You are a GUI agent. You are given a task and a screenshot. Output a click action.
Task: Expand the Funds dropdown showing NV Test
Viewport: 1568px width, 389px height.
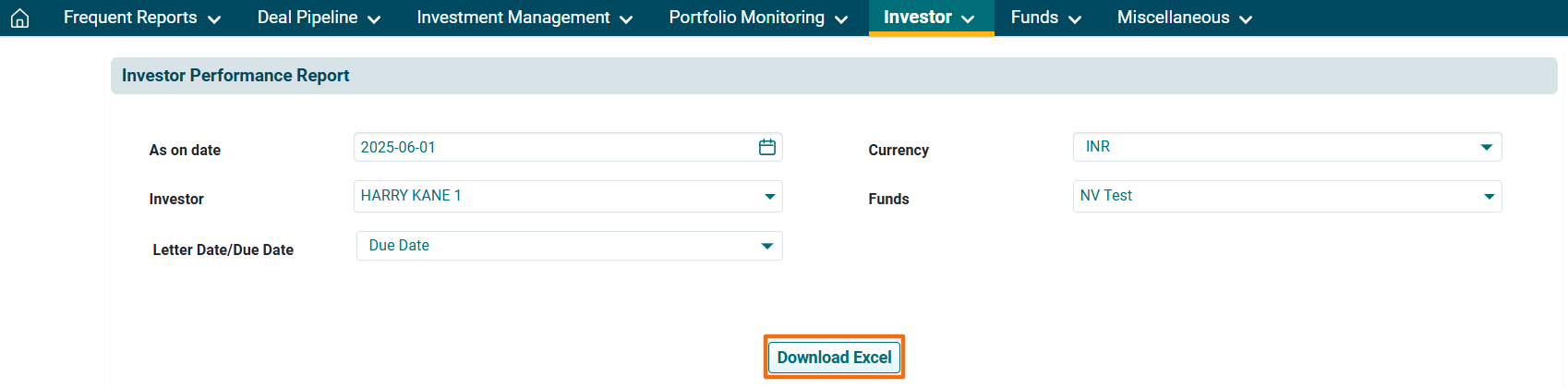[1489, 196]
